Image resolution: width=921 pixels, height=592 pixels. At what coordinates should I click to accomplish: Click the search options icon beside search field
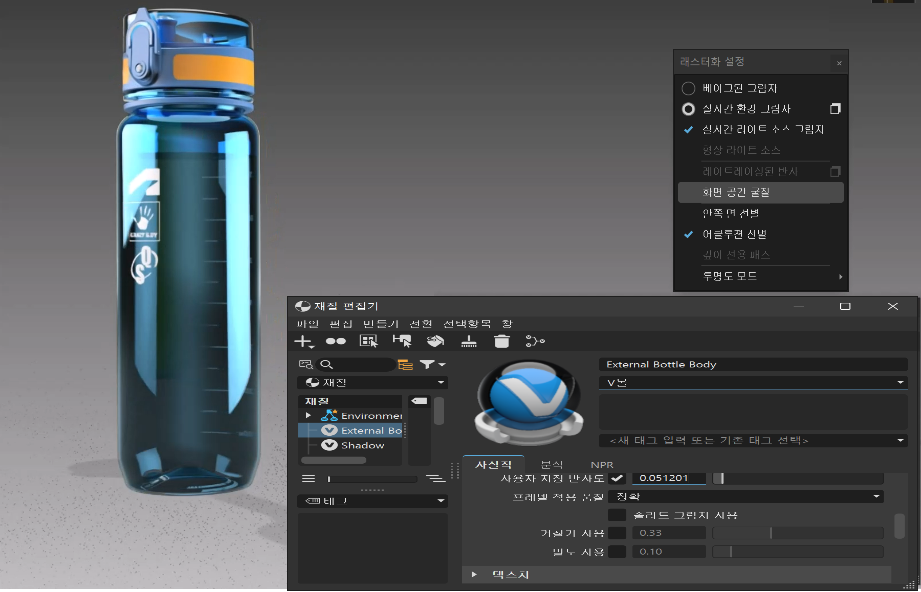tap(305, 365)
